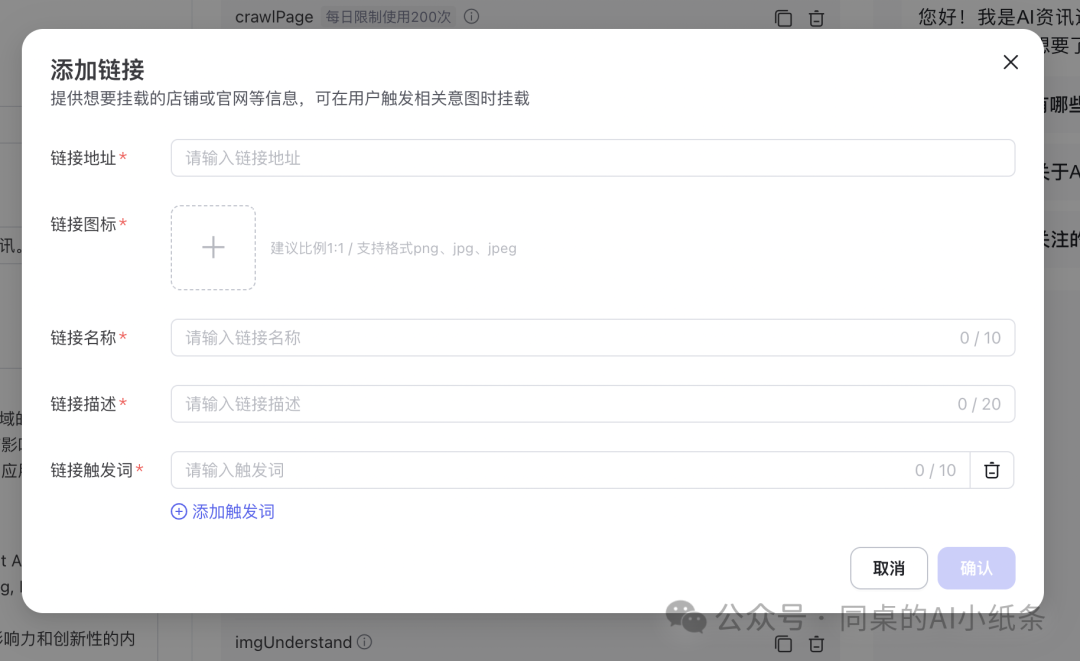Image resolution: width=1080 pixels, height=661 pixels.
Task: Clear the trigger word entry
Action: [x=992, y=470]
